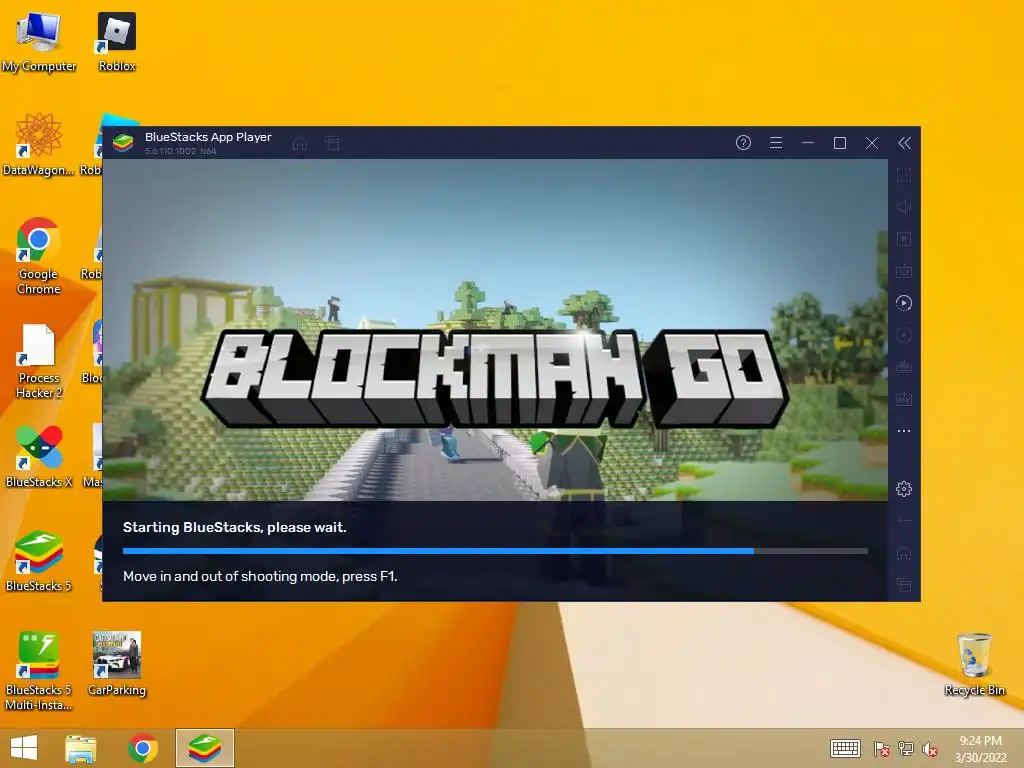The width and height of the screenshot is (1024, 768).
Task: Open the BlueStacks hamburger menu
Action: [x=776, y=143]
